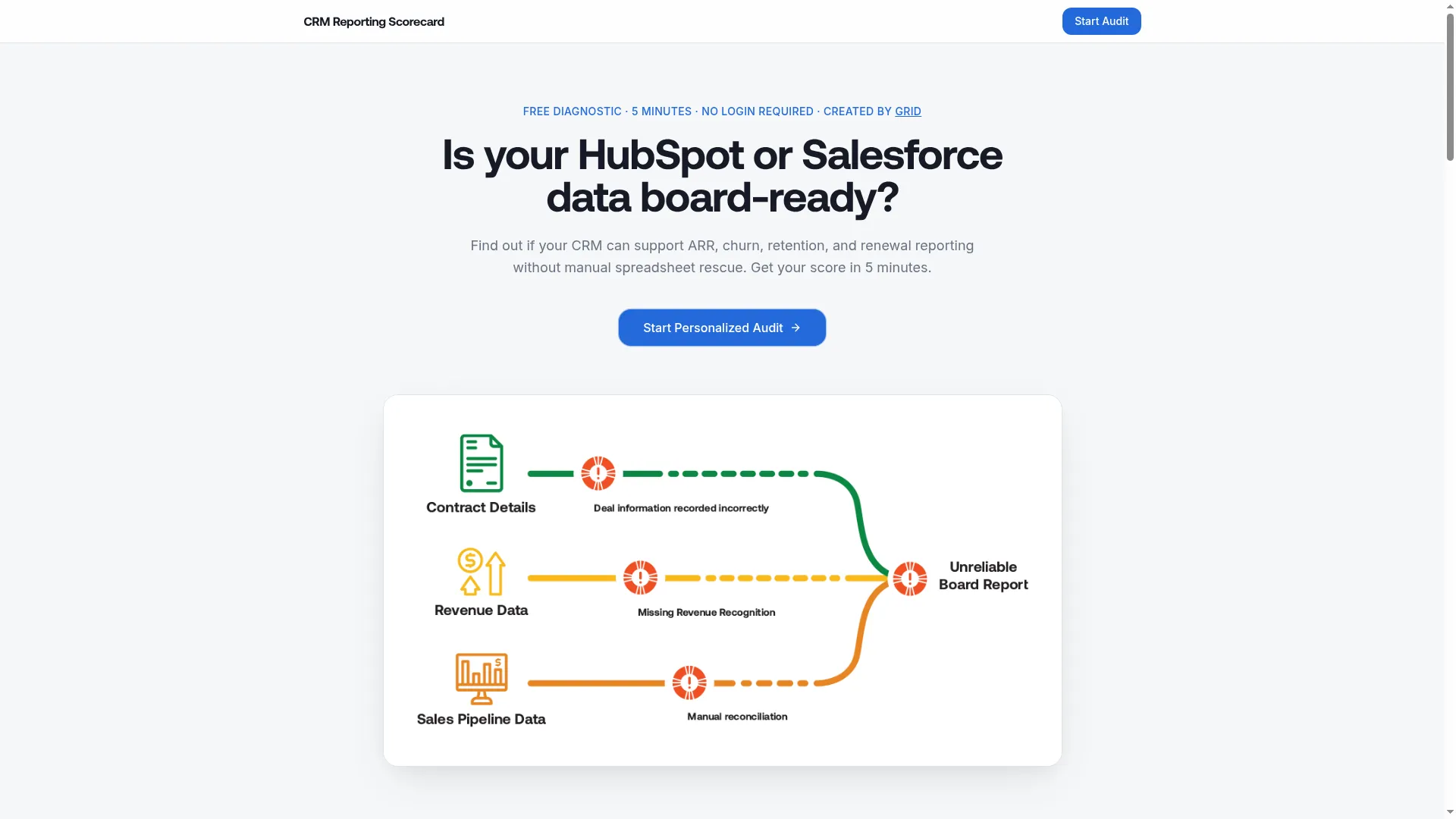Screen dimensions: 1456x819
Task: Open the GRID link
Action: coord(908,111)
